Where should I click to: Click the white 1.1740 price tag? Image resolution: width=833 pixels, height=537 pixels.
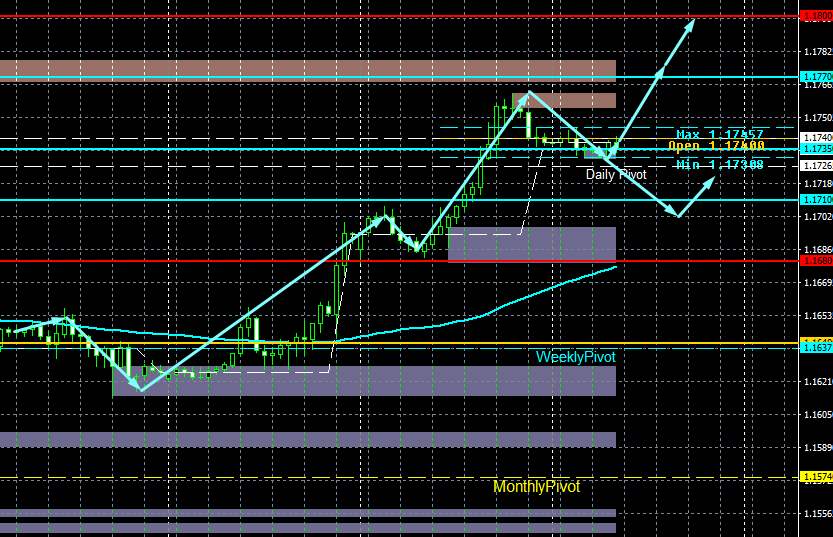click(817, 138)
